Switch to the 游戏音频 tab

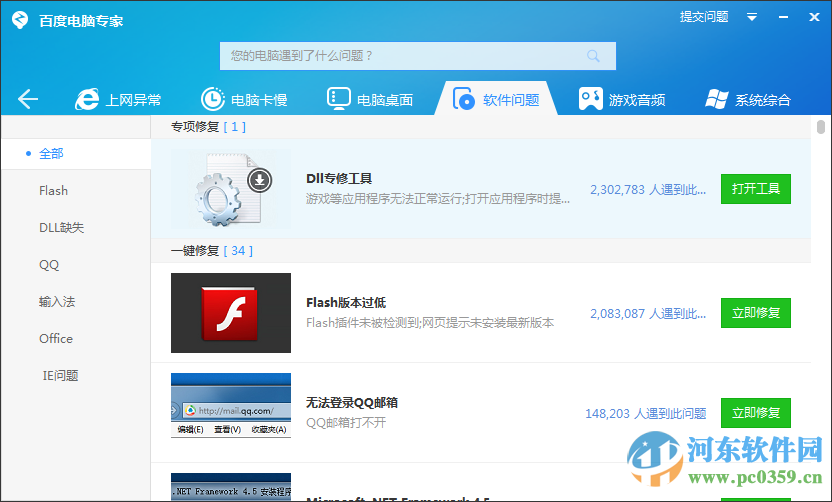[622, 99]
